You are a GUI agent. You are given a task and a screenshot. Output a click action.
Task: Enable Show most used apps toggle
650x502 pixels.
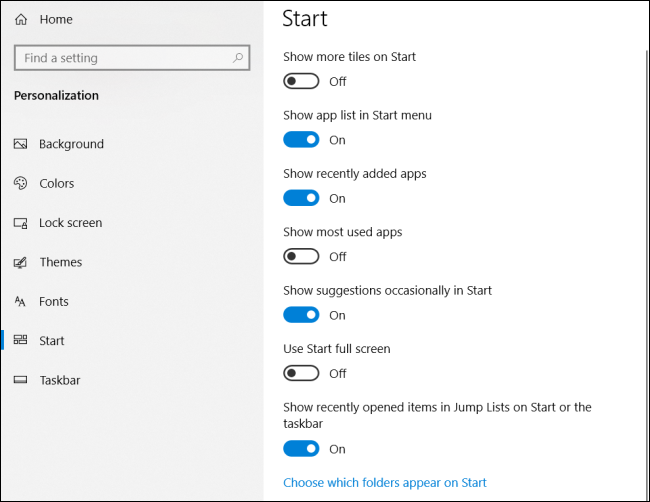(x=301, y=257)
